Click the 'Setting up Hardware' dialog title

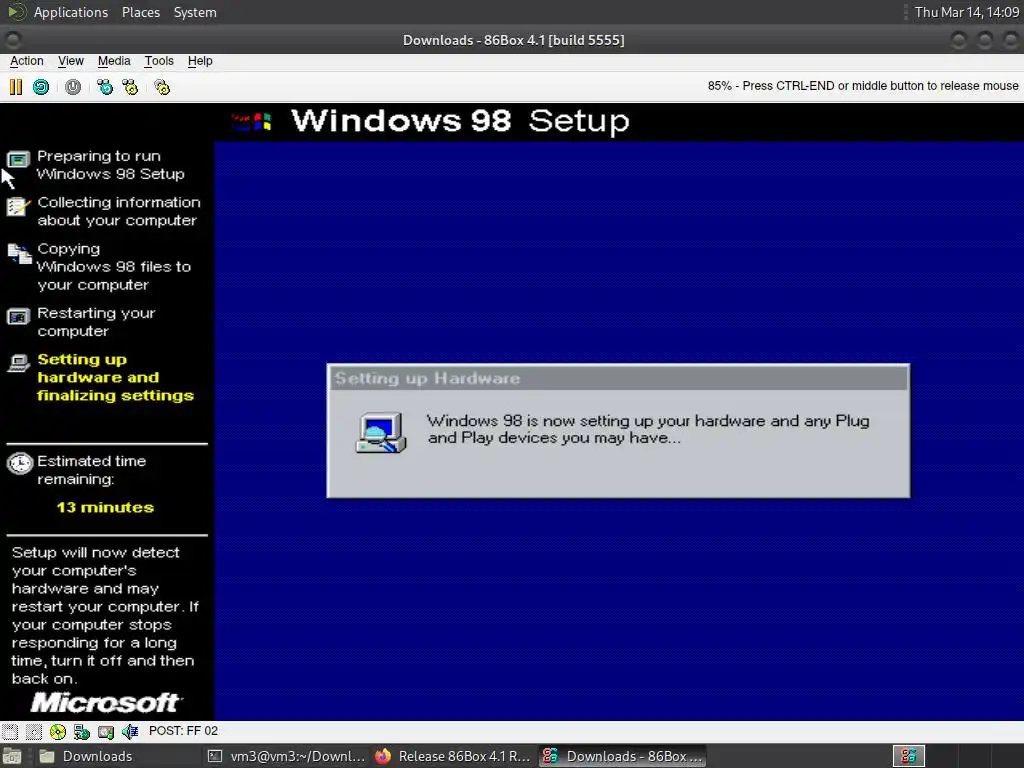[x=427, y=378]
